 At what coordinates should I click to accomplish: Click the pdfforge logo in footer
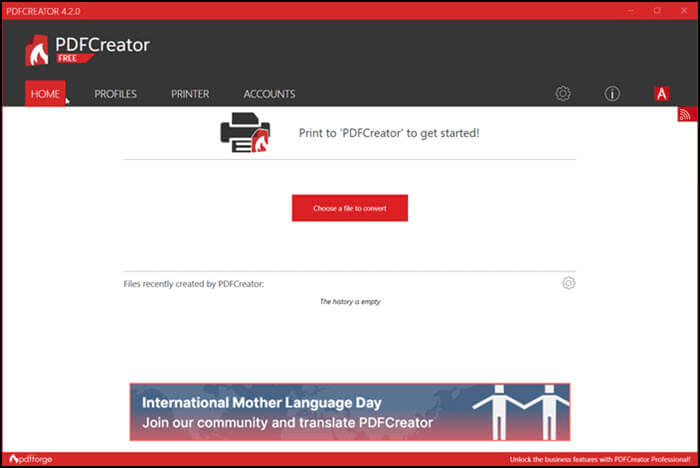coord(30,459)
